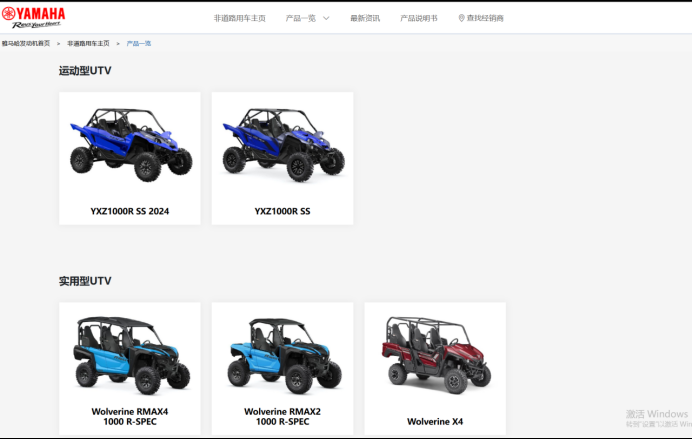
Task: Open the Wolverine RMAX2 1000 R-SPEC image
Action: click(x=284, y=356)
